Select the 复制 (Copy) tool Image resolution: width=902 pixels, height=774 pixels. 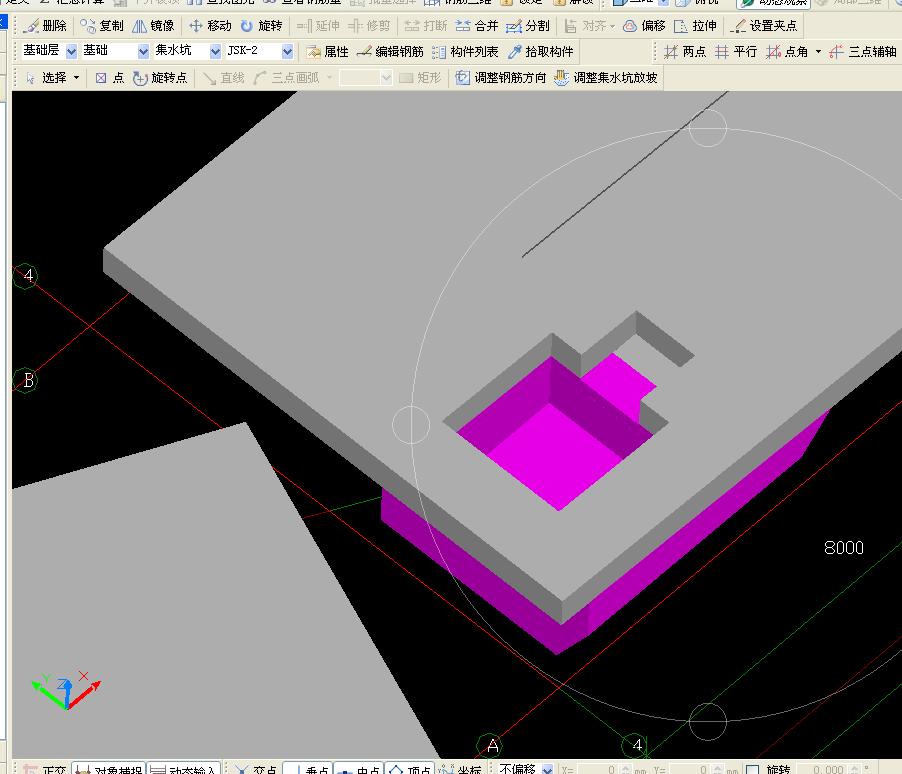pos(101,26)
